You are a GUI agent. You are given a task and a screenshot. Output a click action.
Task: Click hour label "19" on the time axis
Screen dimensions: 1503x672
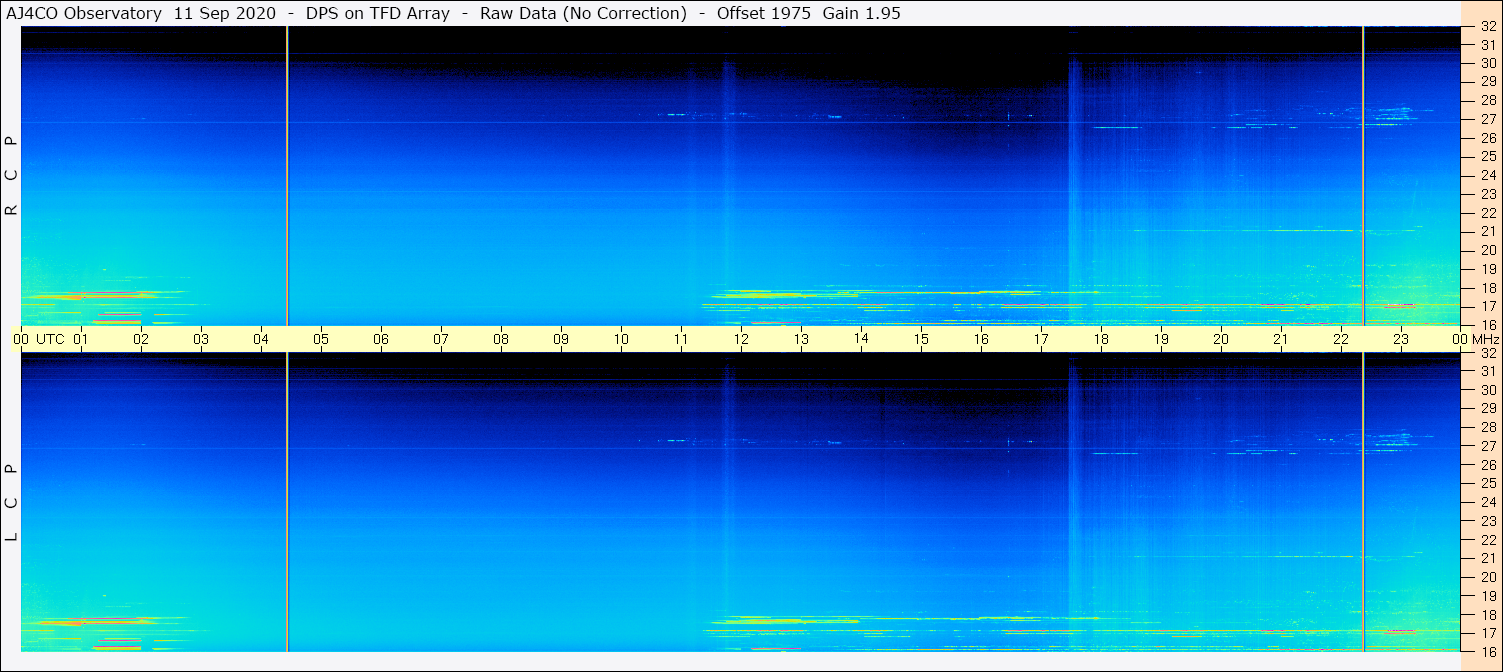coord(1161,339)
